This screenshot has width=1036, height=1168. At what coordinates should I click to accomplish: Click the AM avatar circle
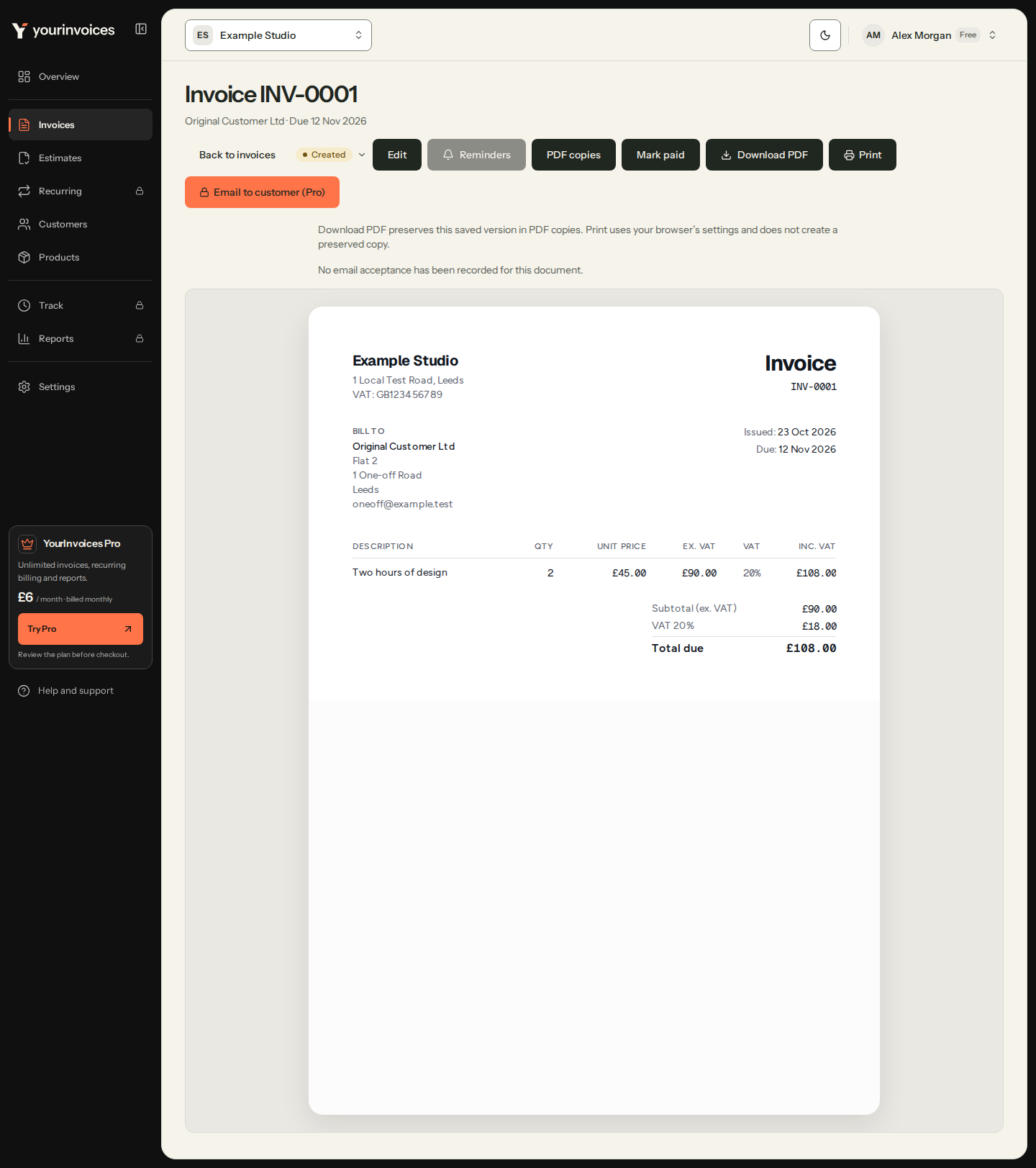pyautogui.click(x=873, y=35)
